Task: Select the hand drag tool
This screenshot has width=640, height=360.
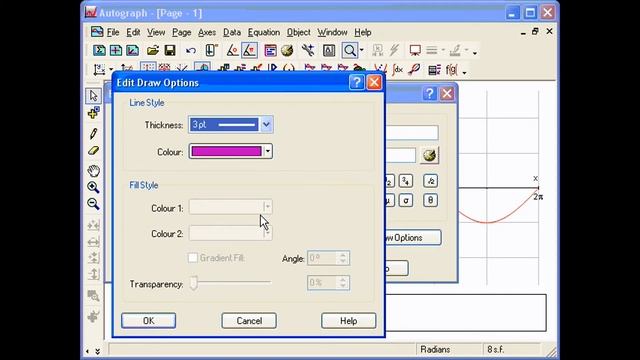Action: click(93, 170)
